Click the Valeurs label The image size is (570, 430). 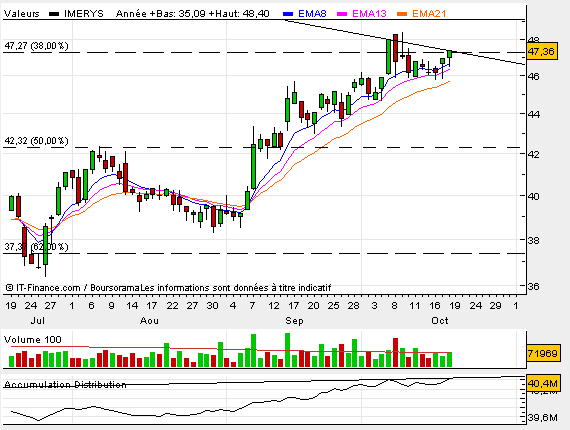point(22,14)
